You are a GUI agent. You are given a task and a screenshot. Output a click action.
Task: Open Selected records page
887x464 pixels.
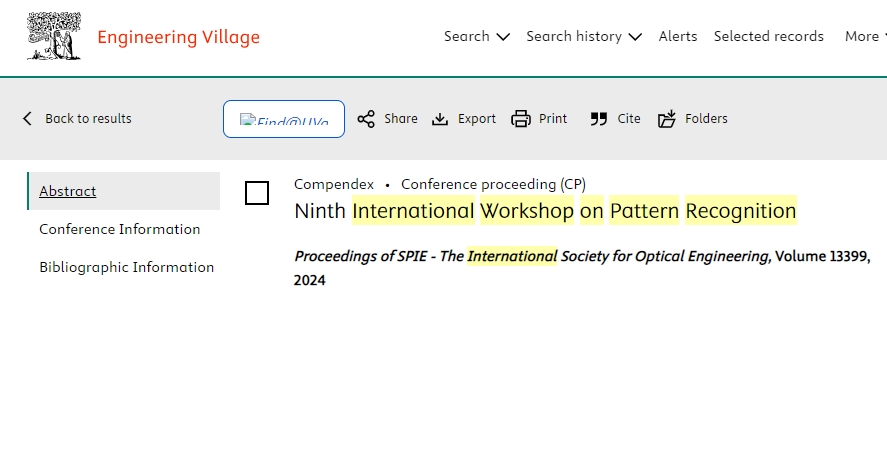point(768,37)
